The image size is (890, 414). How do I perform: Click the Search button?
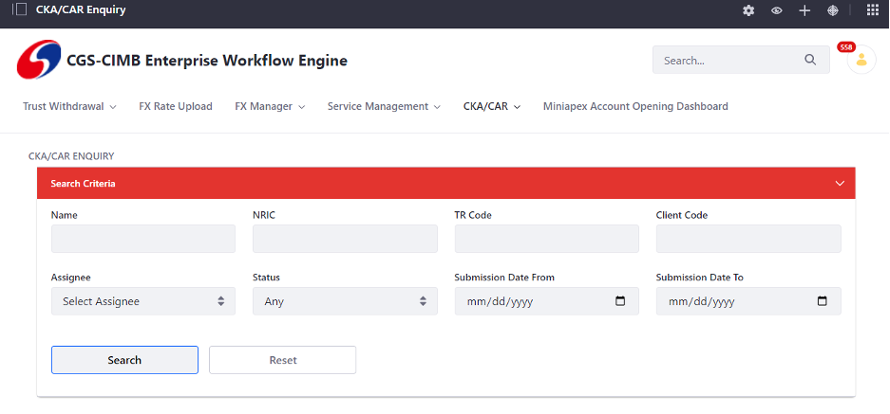(x=124, y=360)
